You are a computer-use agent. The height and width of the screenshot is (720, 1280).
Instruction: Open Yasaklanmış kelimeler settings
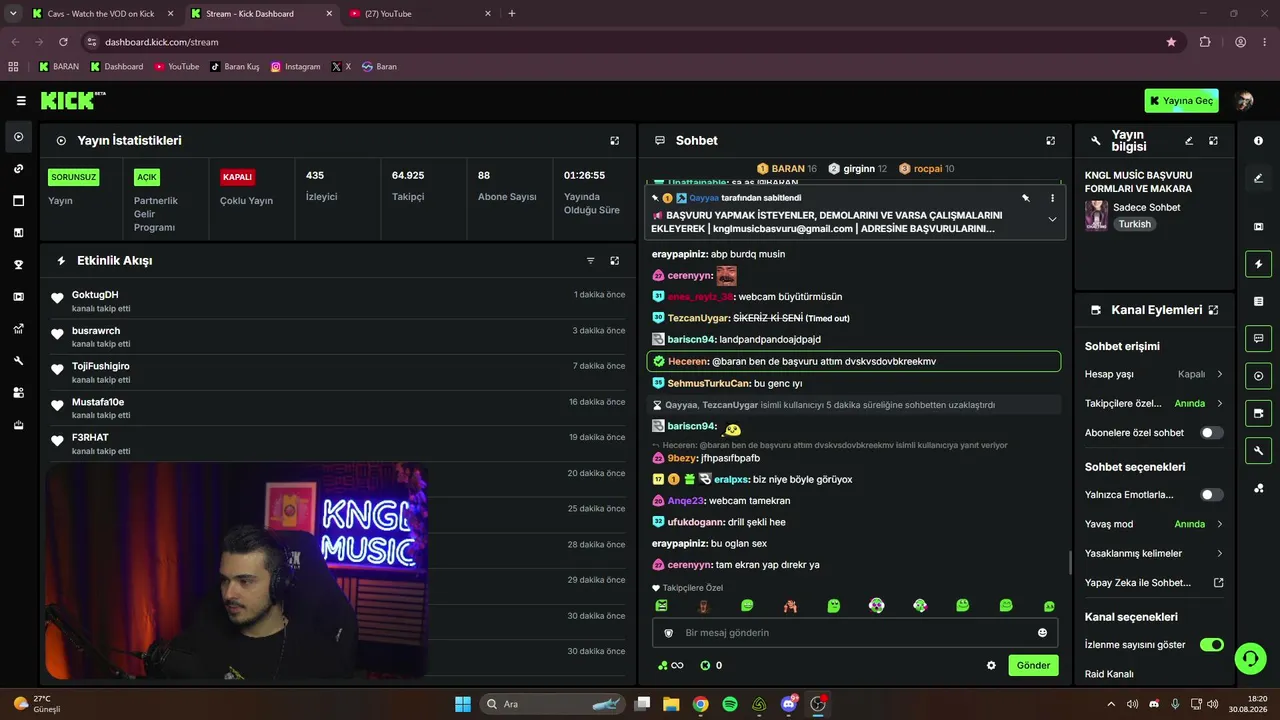pyautogui.click(x=1154, y=553)
